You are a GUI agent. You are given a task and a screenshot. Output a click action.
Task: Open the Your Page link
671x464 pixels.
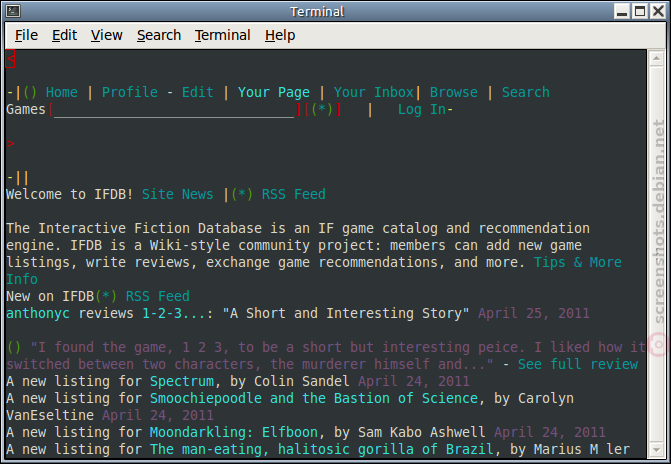click(274, 92)
